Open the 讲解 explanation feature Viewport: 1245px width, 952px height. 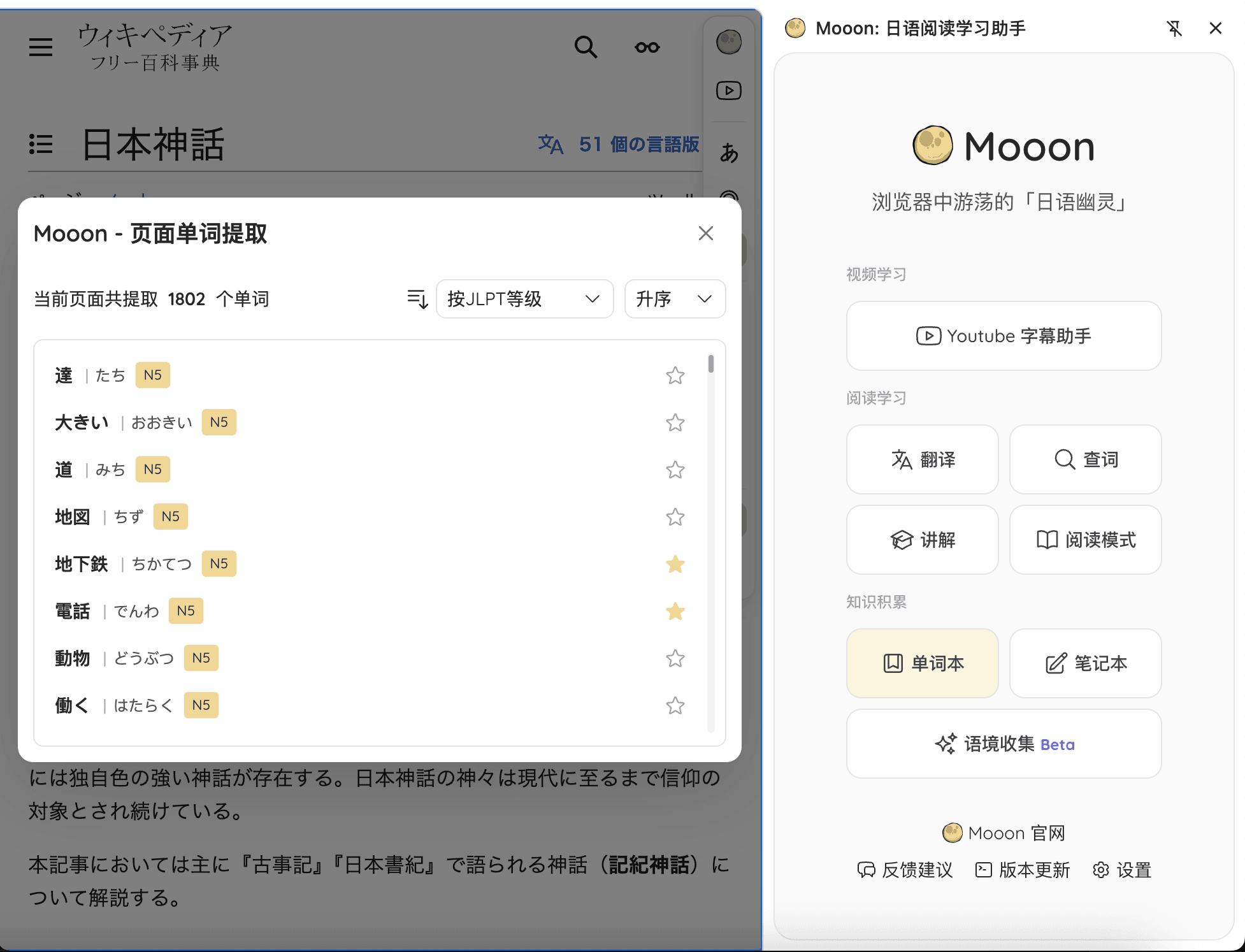[922, 540]
